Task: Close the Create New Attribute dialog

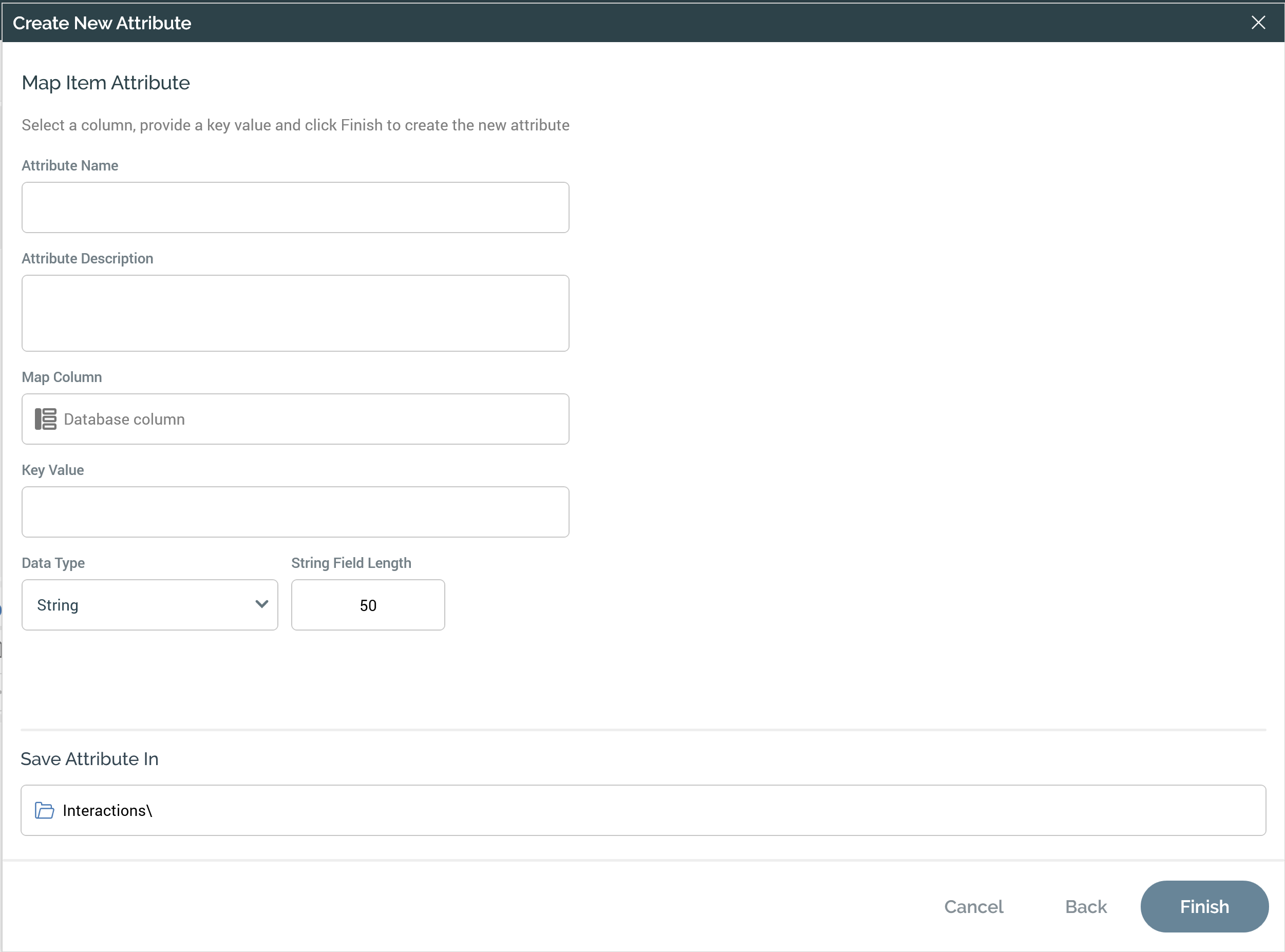Action: tap(1258, 23)
